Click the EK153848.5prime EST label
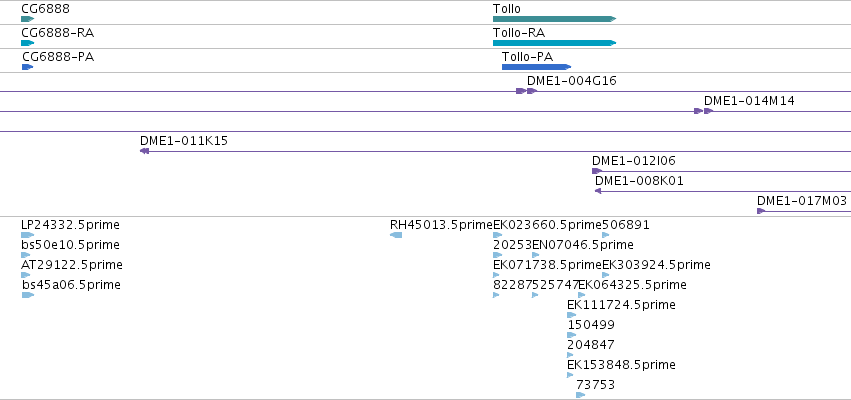 [x=621, y=365]
